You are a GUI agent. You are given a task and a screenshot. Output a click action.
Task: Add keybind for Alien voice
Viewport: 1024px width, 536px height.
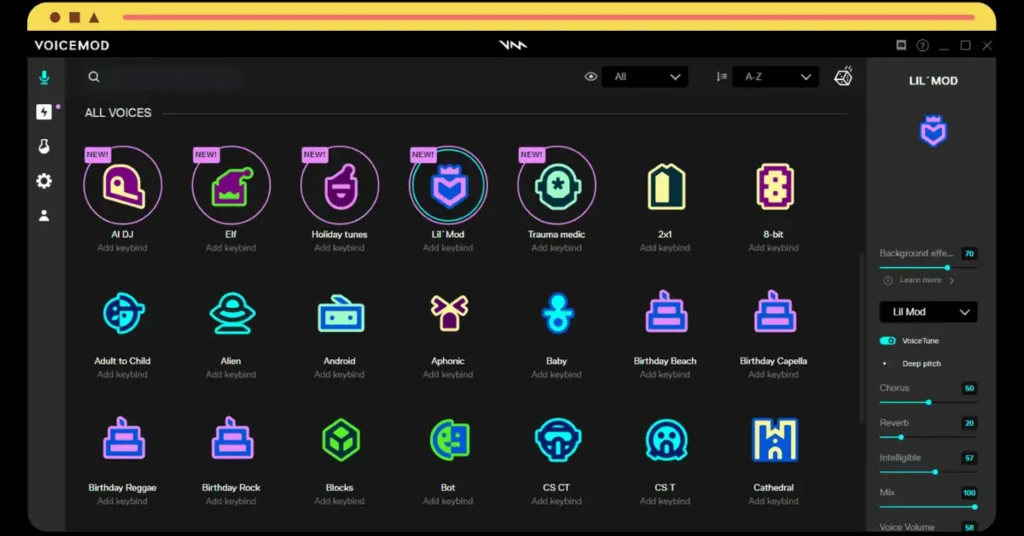tap(231, 375)
